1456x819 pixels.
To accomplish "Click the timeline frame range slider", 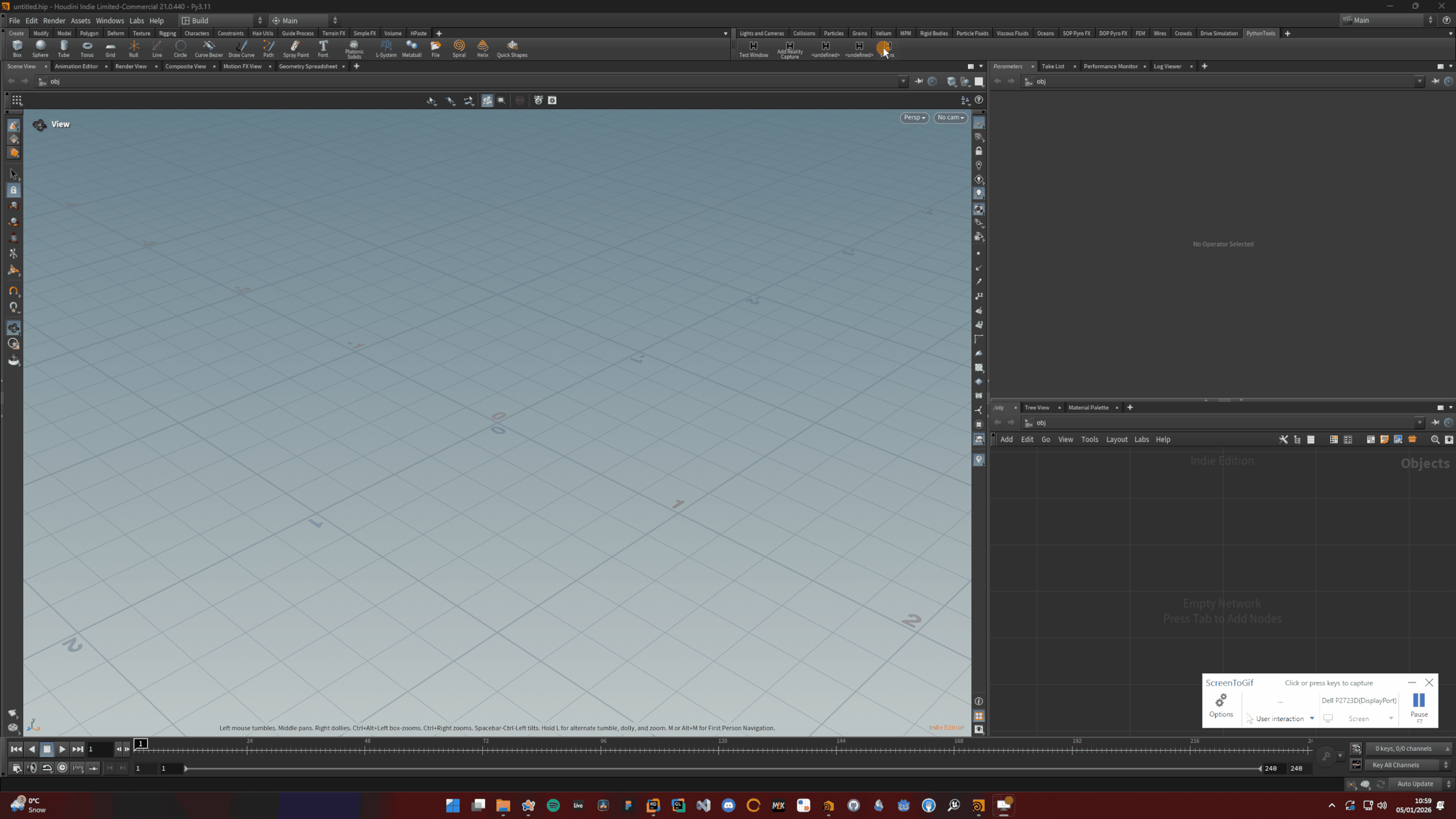I will (722, 768).
